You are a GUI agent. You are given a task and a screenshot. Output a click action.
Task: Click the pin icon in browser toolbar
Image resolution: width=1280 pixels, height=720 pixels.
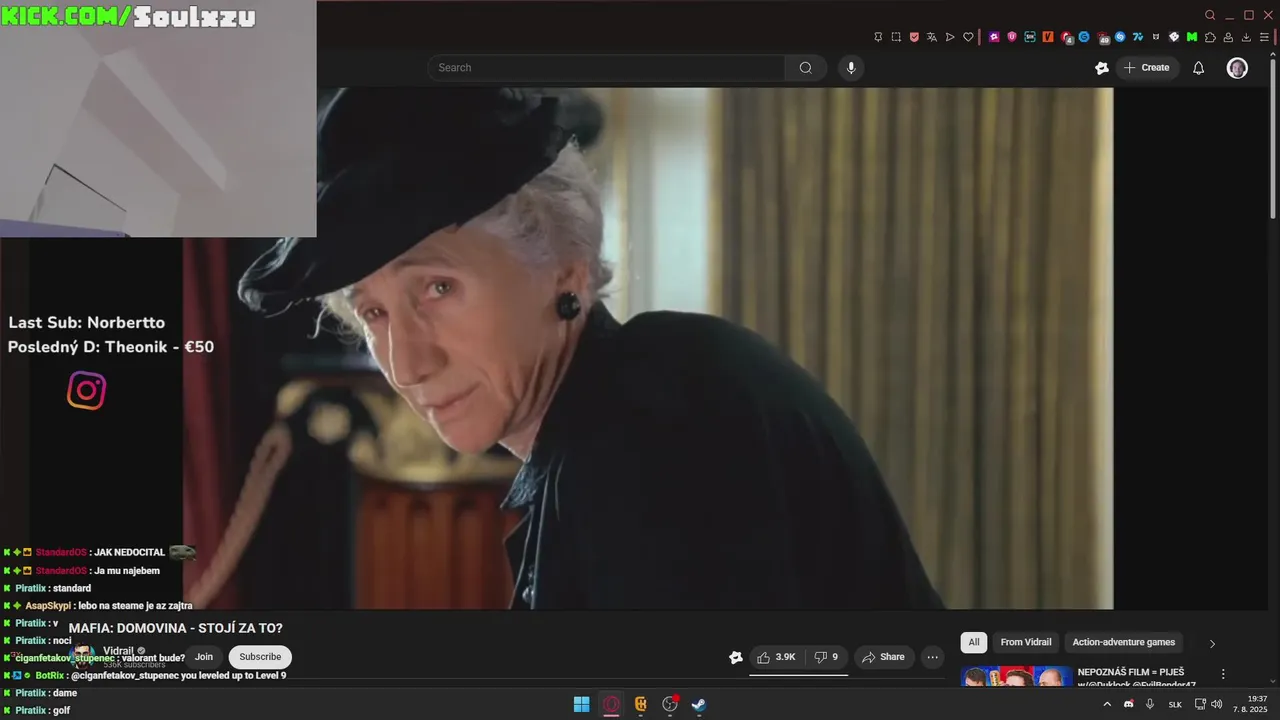(x=878, y=37)
